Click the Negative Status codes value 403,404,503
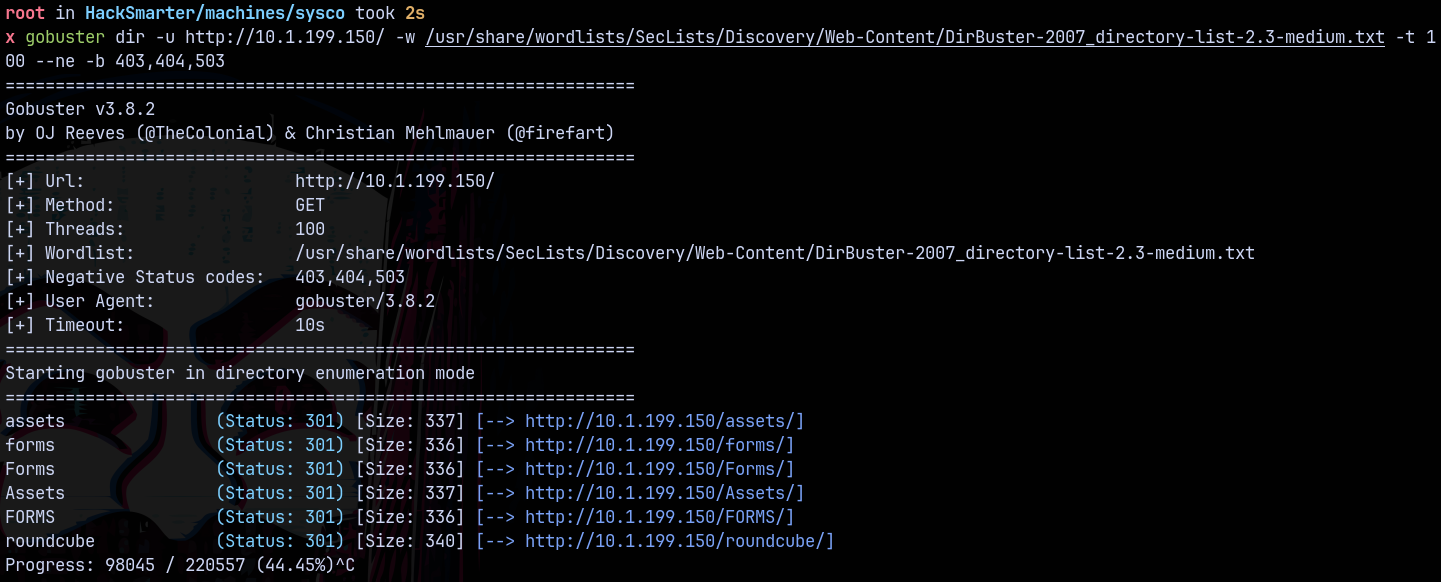Screen dimensions: 1441x582 pos(350,277)
